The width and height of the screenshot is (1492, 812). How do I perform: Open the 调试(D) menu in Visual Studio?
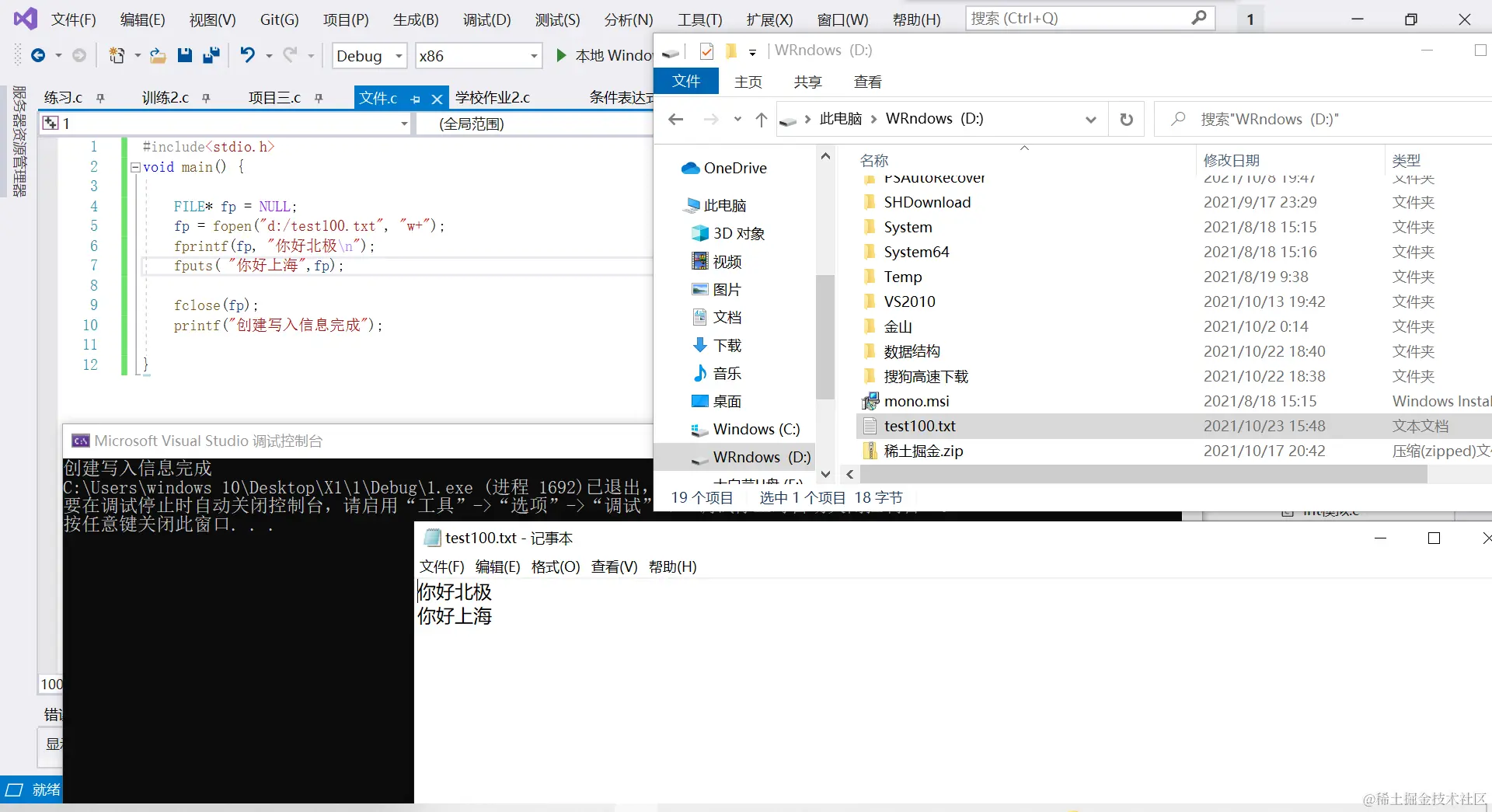click(486, 19)
